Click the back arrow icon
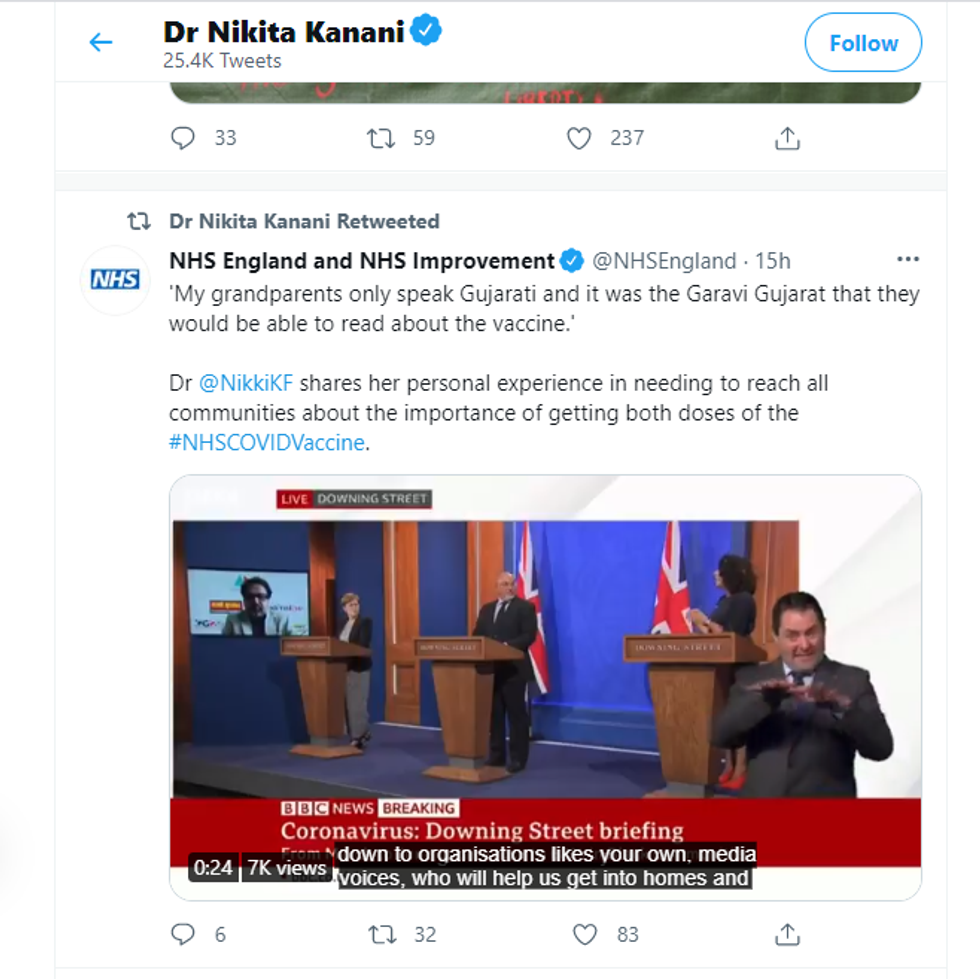Image resolution: width=980 pixels, height=979 pixels. [x=101, y=43]
